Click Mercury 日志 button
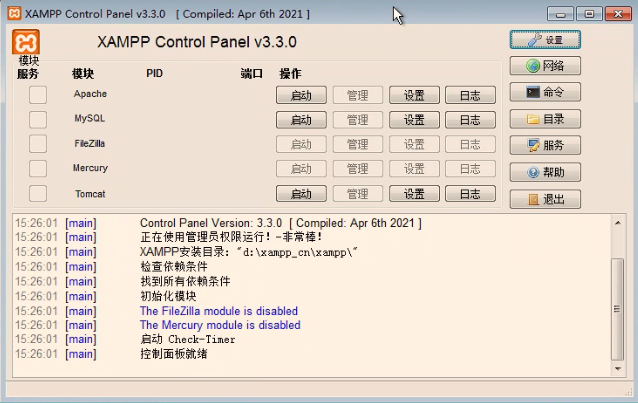 point(470,169)
